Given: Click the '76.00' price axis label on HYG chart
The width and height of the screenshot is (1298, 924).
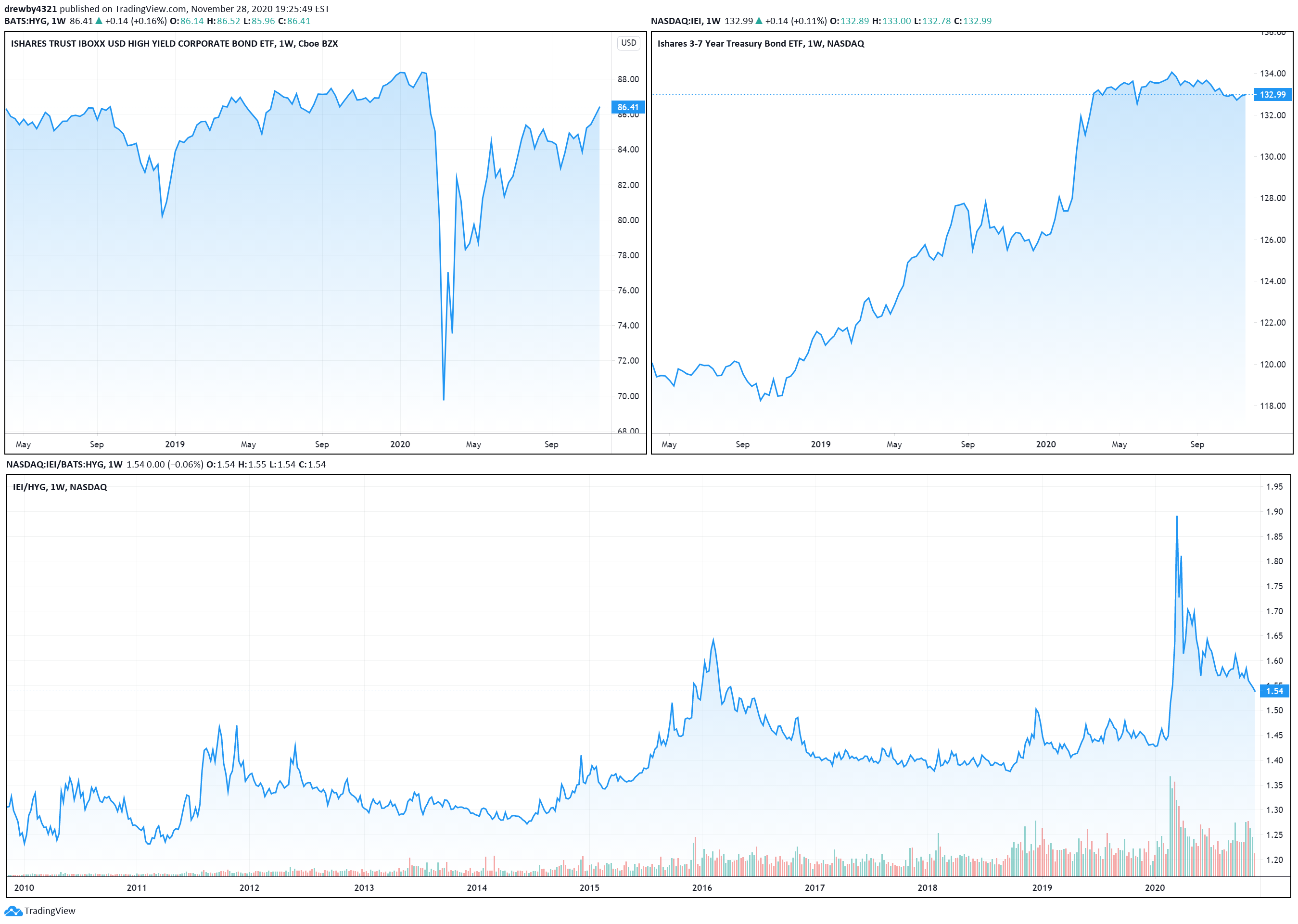Looking at the screenshot, I should click(x=628, y=290).
